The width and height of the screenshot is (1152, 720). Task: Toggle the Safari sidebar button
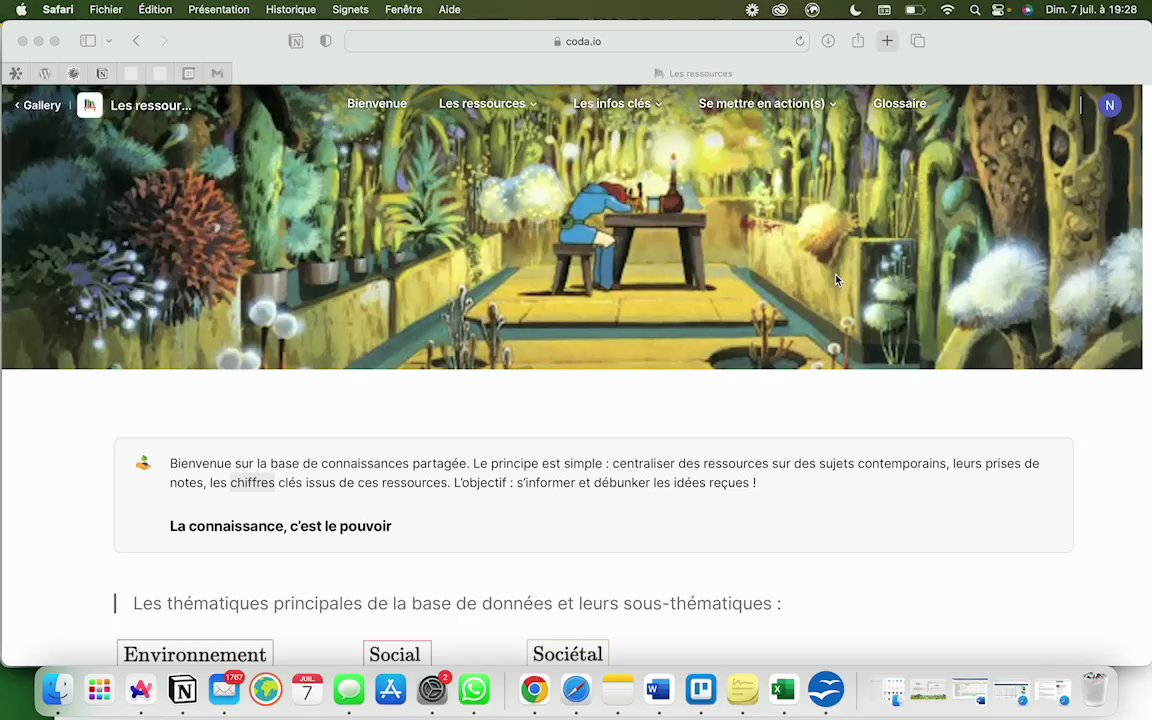tap(87, 41)
